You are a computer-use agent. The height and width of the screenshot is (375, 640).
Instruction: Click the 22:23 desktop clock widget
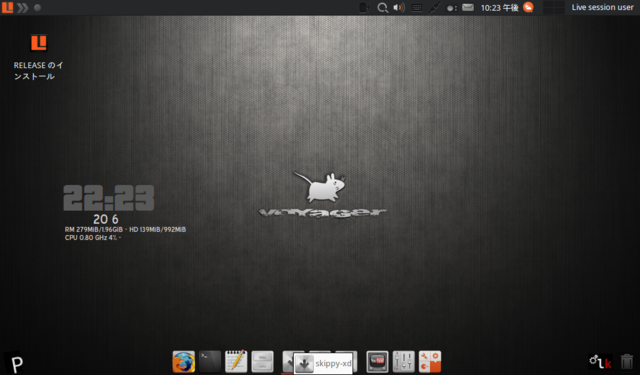pos(109,198)
